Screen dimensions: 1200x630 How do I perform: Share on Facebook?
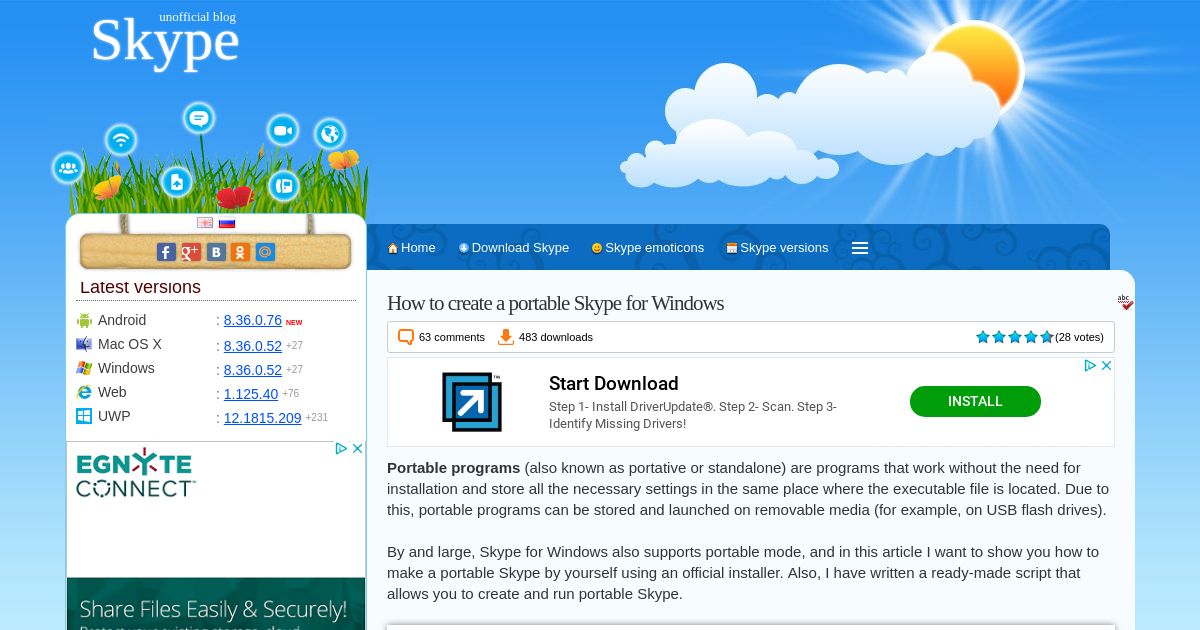166,252
